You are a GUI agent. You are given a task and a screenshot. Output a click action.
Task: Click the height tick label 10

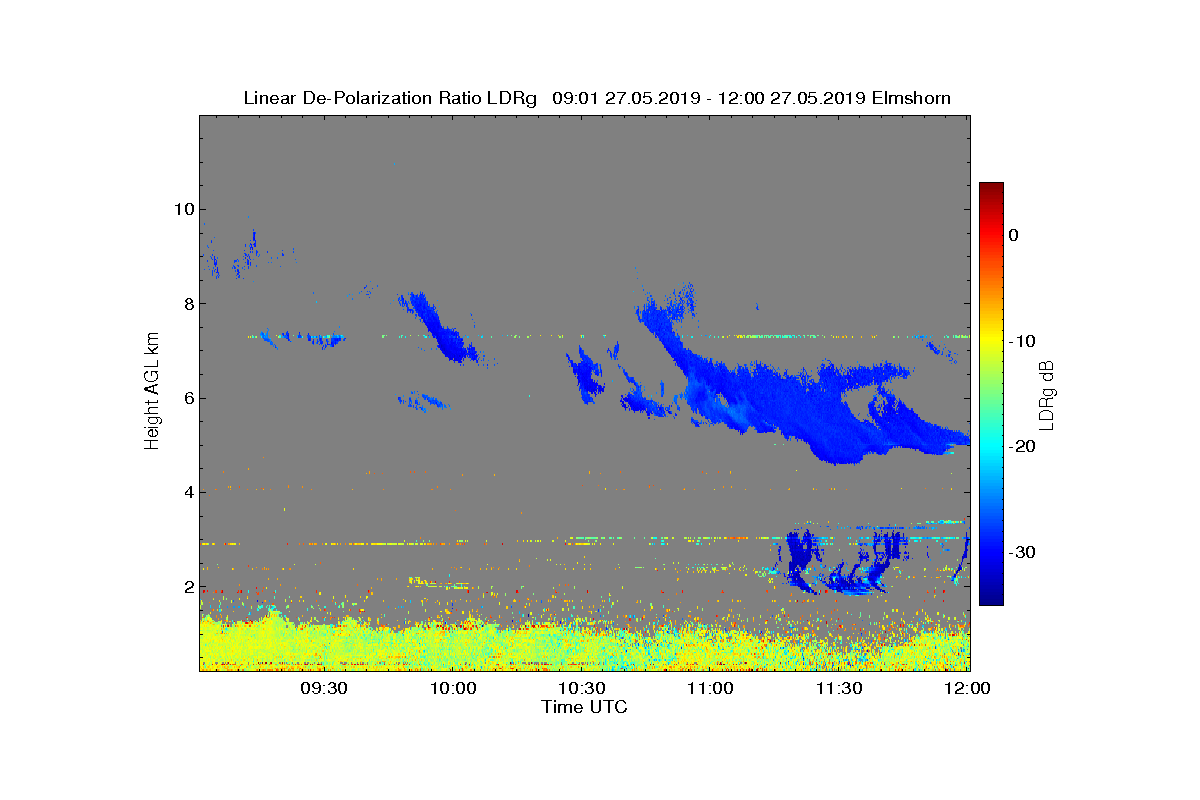183,209
